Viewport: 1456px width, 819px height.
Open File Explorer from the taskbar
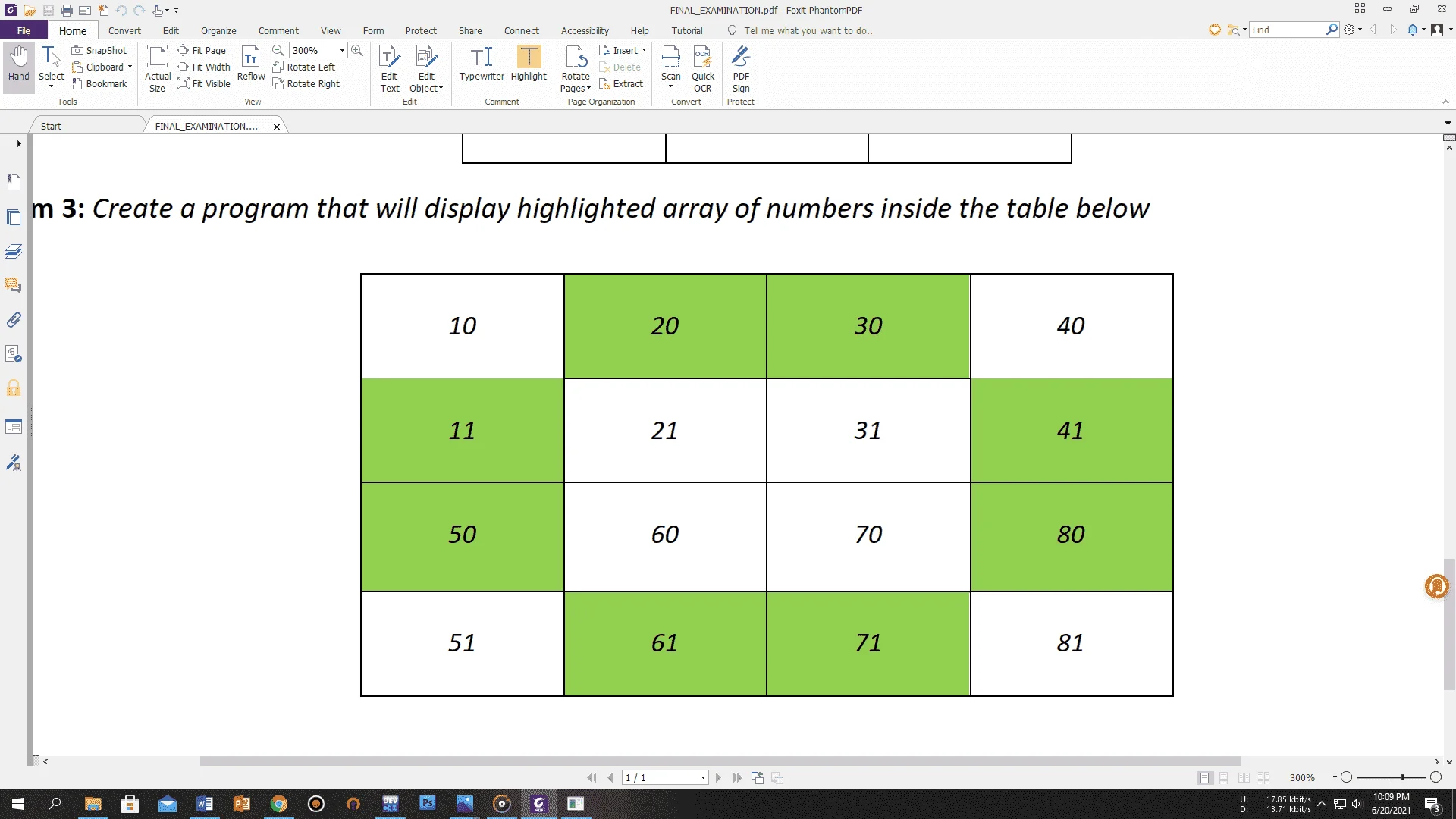pyautogui.click(x=93, y=804)
